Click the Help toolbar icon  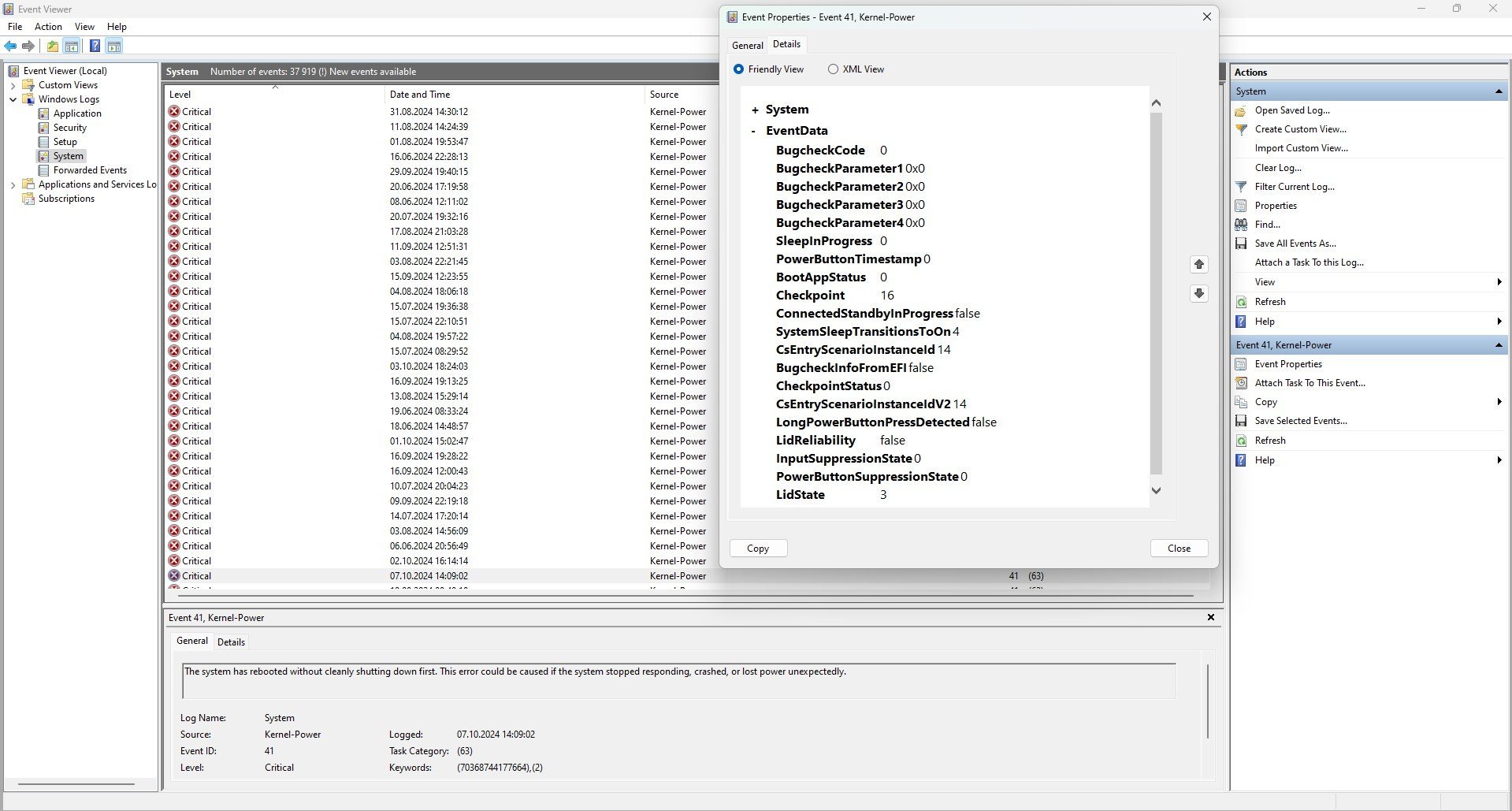point(95,47)
